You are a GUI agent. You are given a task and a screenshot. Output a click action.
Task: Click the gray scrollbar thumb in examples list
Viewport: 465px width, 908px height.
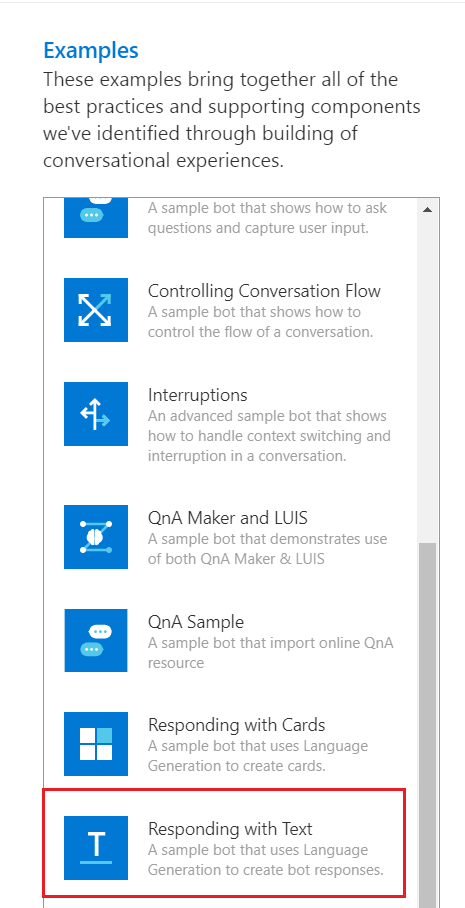click(427, 724)
